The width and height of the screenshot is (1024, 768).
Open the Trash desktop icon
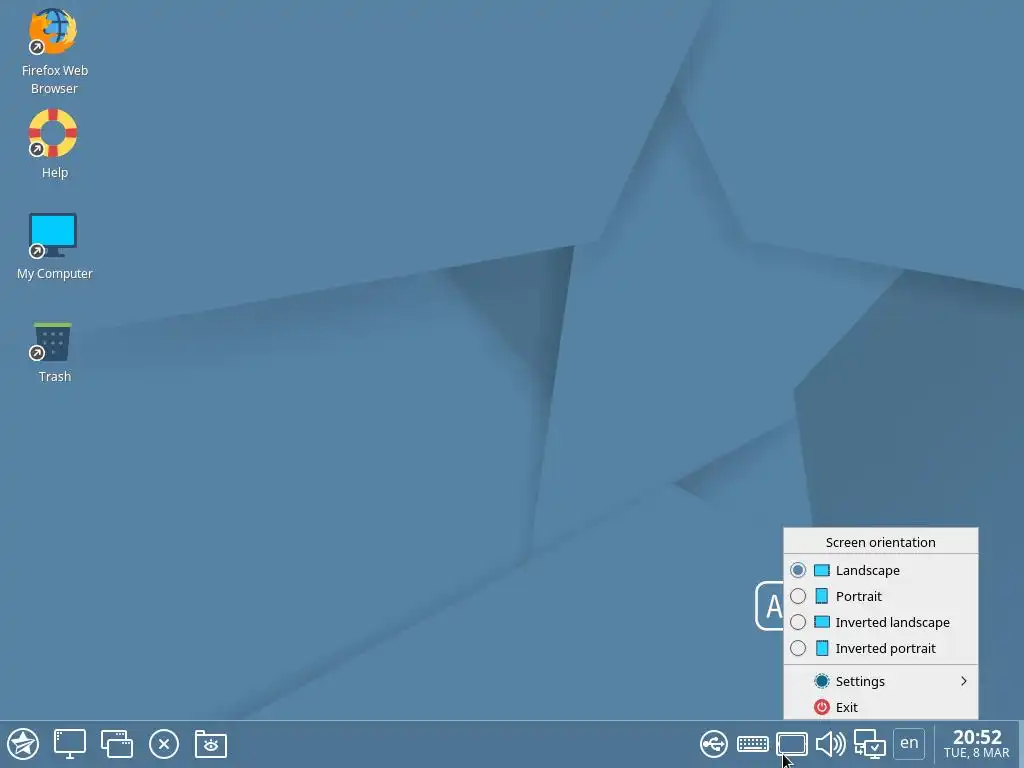click(x=54, y=353)
